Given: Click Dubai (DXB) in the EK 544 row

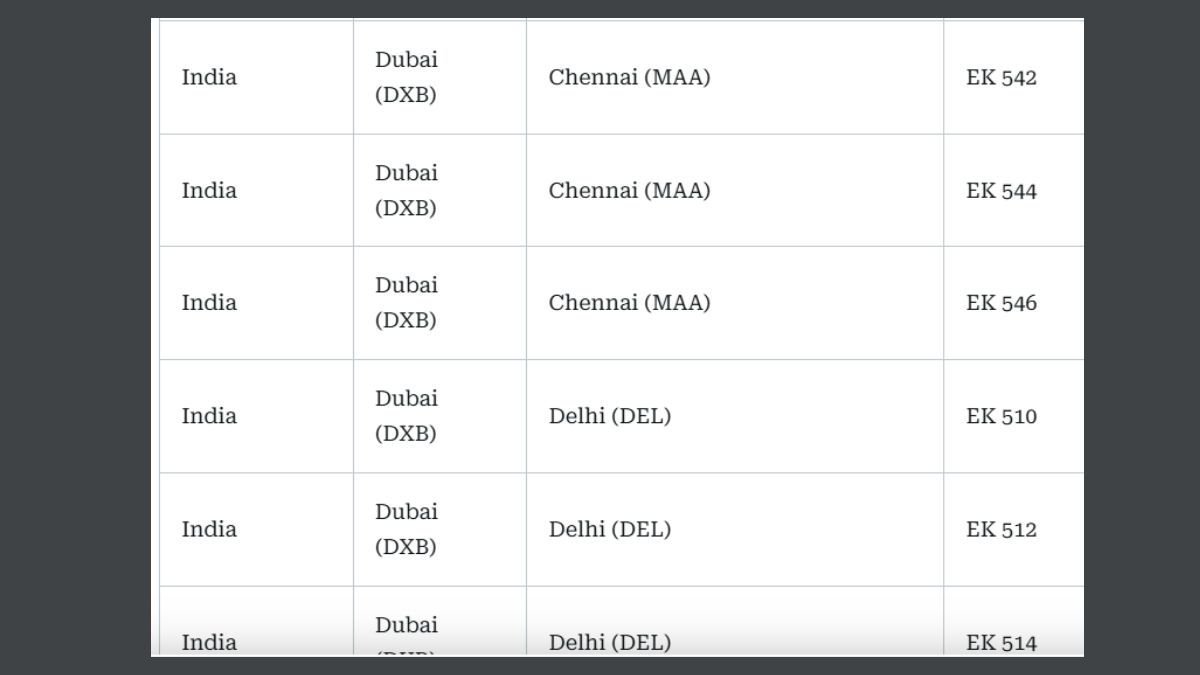Looking at the screenshot, I should click(406, 191).
